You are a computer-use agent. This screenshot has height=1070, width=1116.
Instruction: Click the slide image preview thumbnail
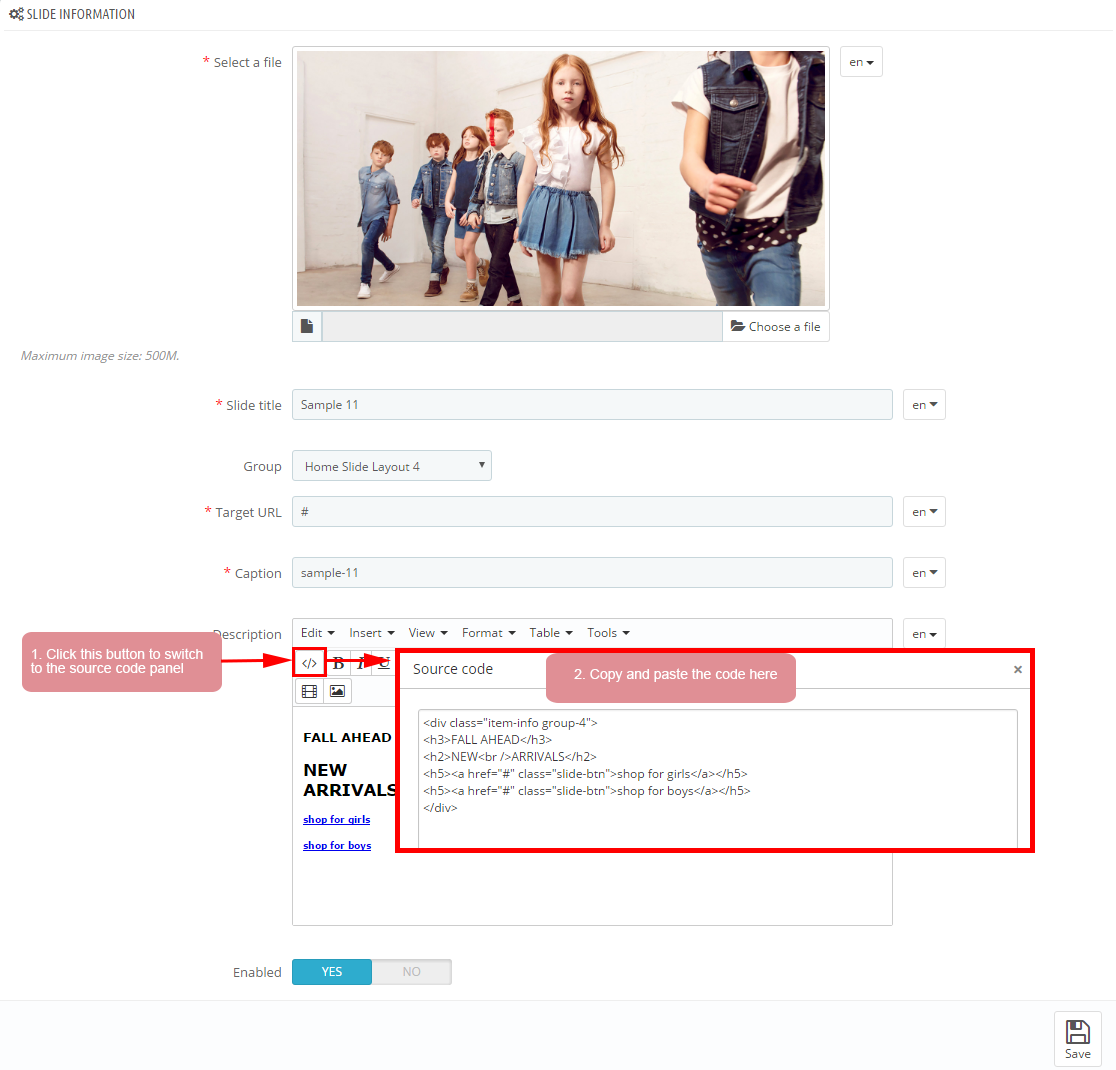(561, 178)
